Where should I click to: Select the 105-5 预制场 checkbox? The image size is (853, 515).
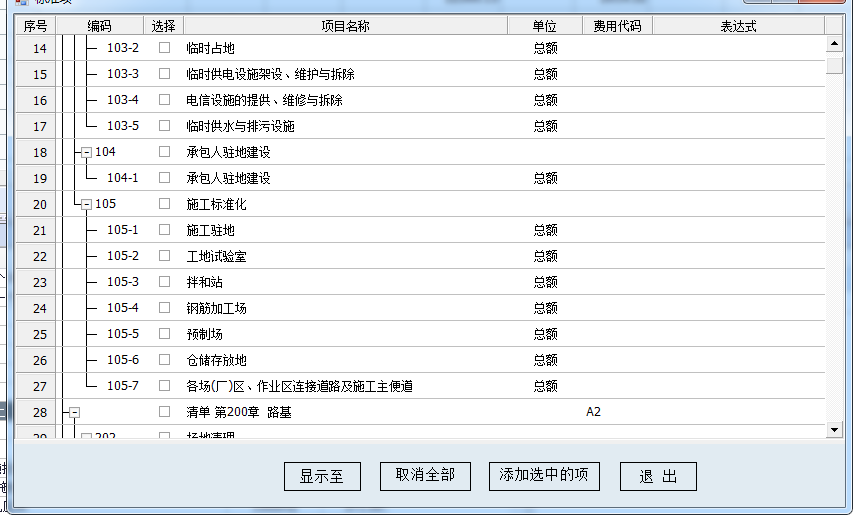[164, 334]
